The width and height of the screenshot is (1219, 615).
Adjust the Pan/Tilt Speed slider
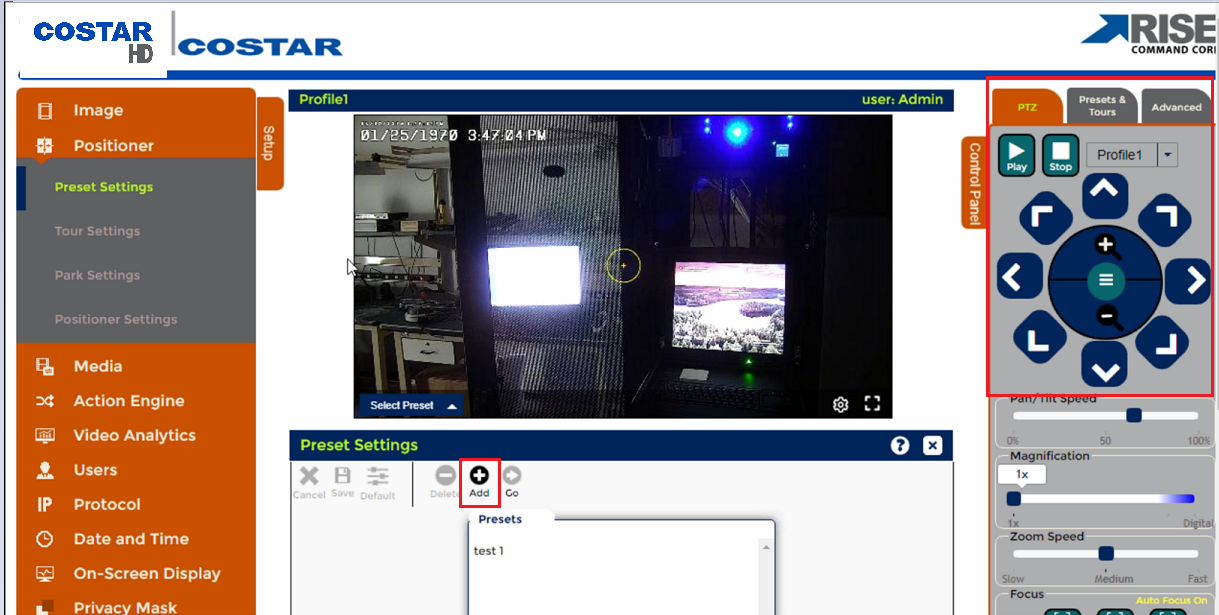coord(1133,415)
